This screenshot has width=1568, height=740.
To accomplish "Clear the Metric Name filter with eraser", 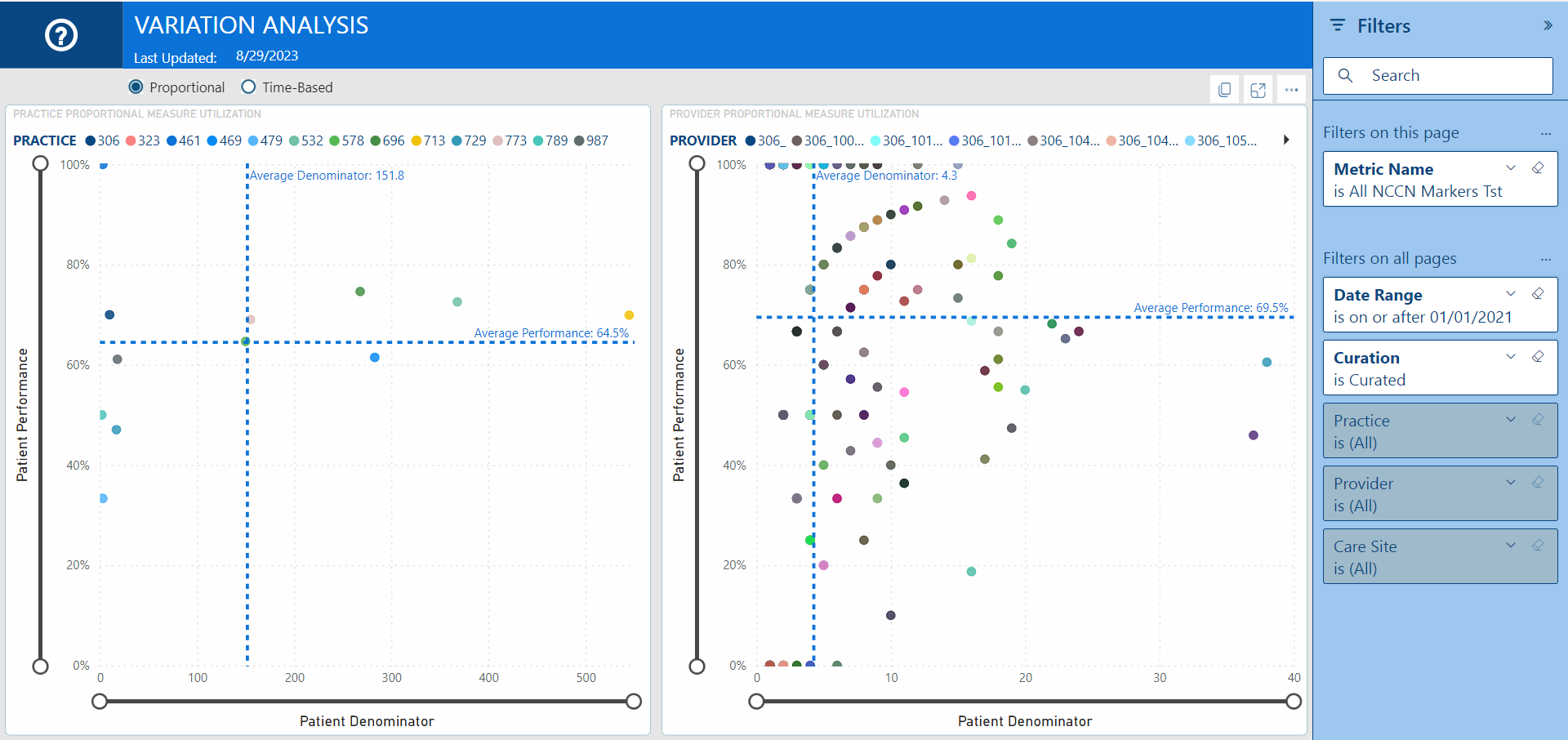I will click(1538, 168).
